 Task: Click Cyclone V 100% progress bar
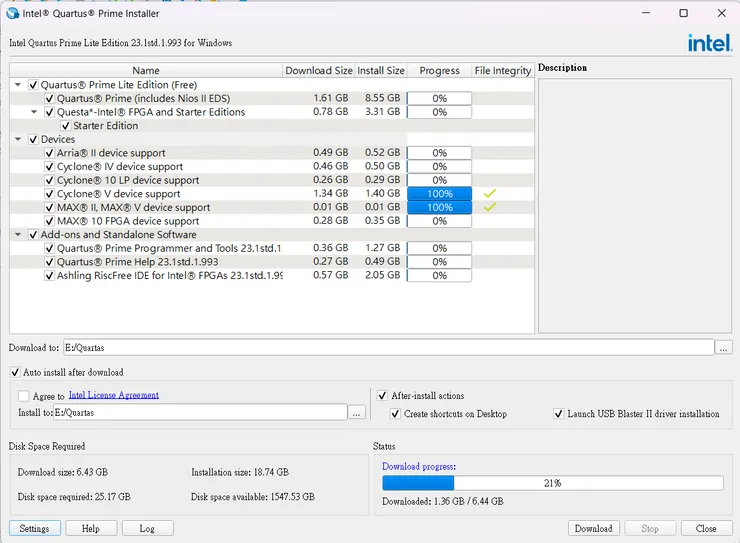point(439,194)
